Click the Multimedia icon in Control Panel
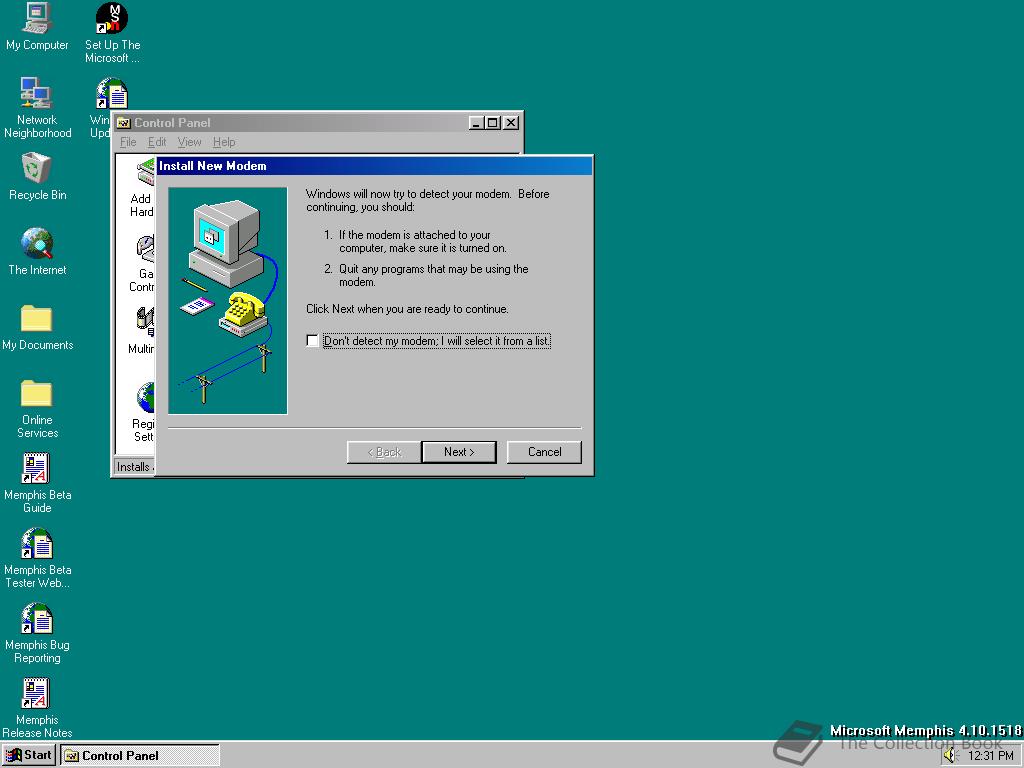The height and width of the screenshot is (768, 1024). pos(145,323)
